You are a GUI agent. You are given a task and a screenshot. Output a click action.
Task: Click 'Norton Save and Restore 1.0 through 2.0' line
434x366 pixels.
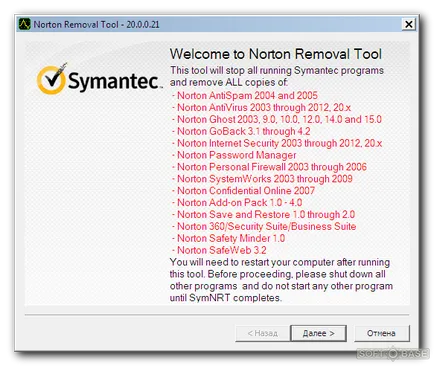263,215
